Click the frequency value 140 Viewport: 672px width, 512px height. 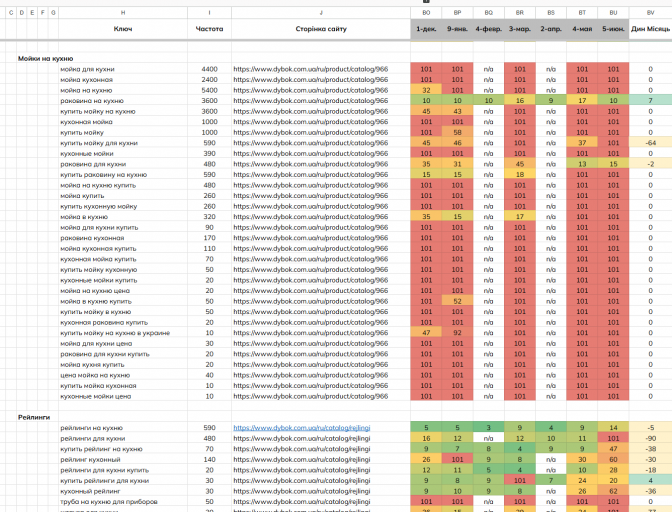point(209,459)
